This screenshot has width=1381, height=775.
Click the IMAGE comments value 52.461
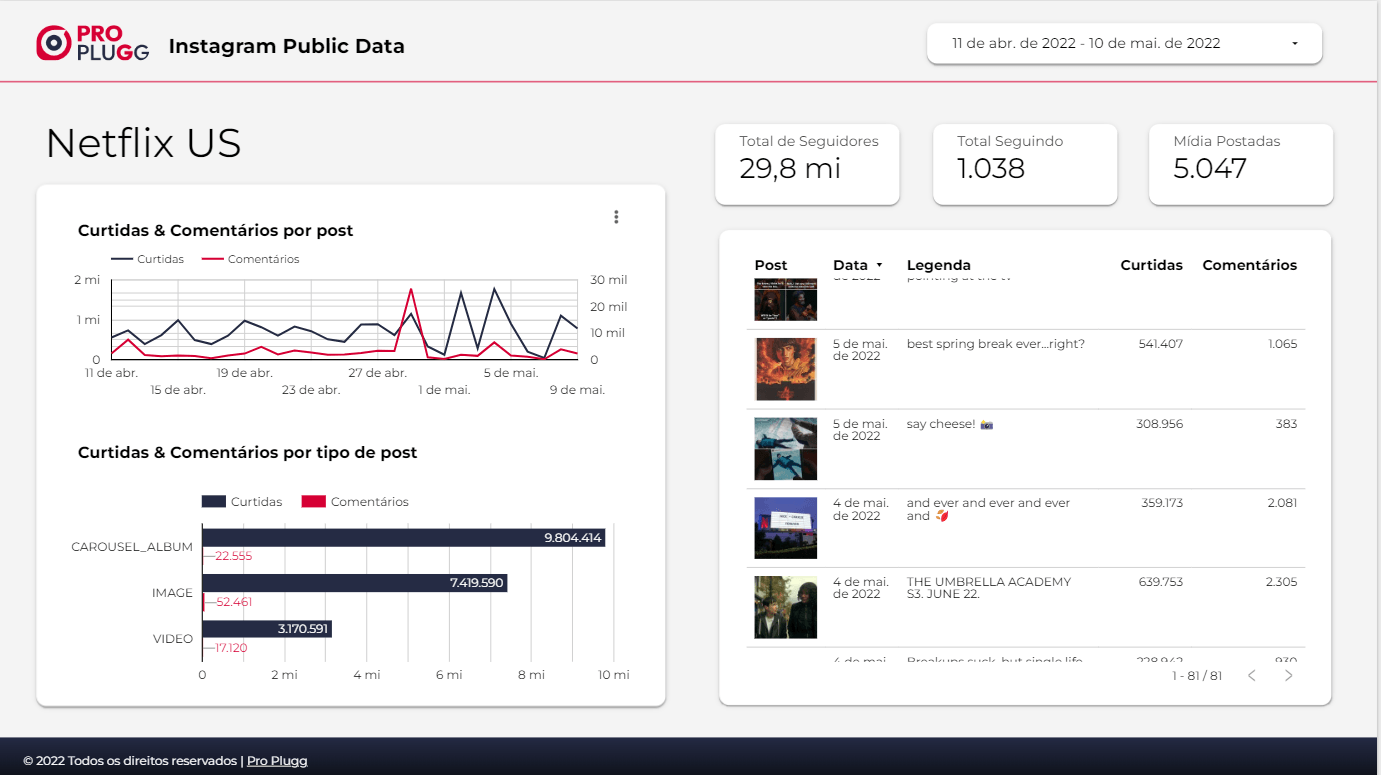(x=234, y=602)
